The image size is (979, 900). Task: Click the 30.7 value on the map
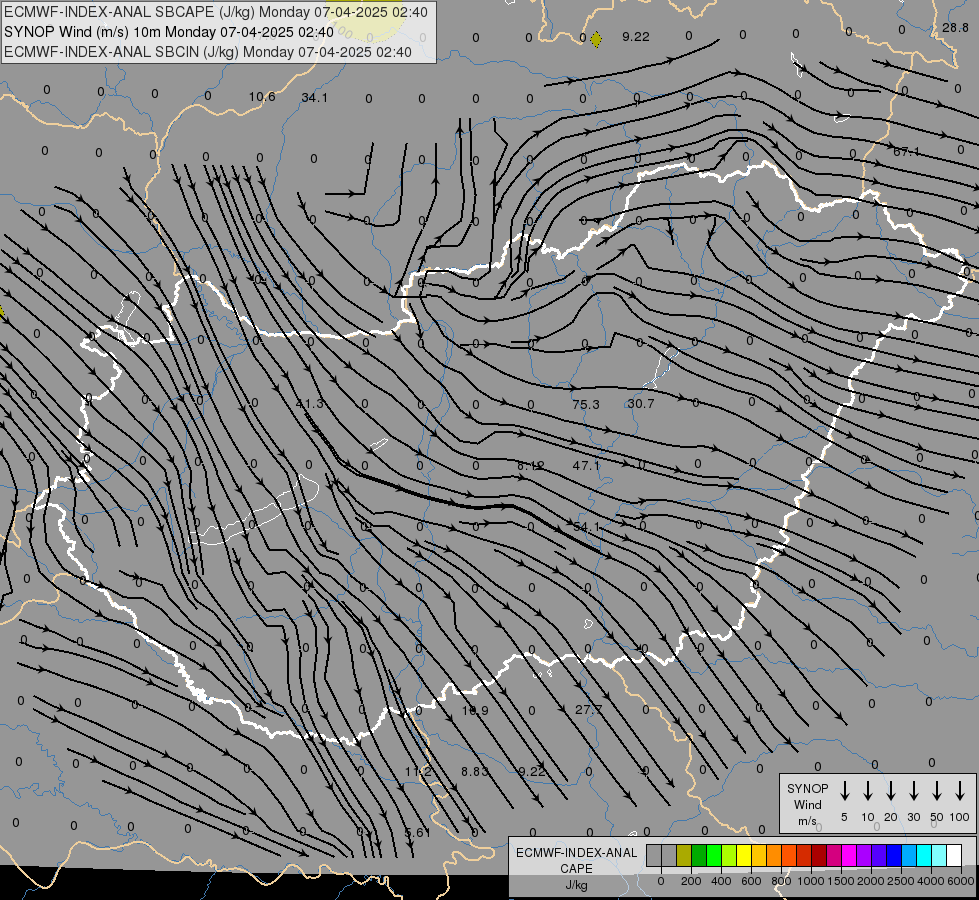(641, 404)
